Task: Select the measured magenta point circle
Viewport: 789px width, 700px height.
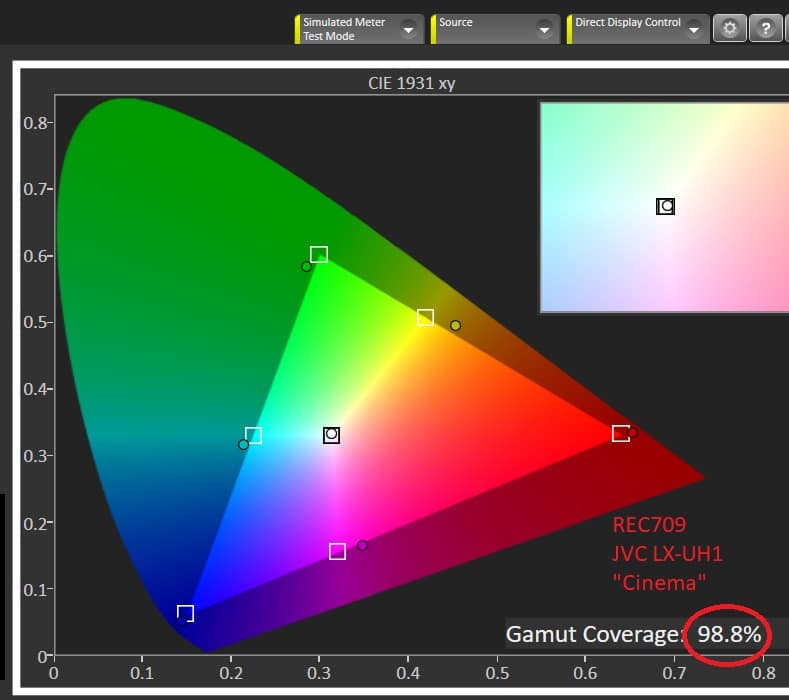Action: tap(362, 546)
